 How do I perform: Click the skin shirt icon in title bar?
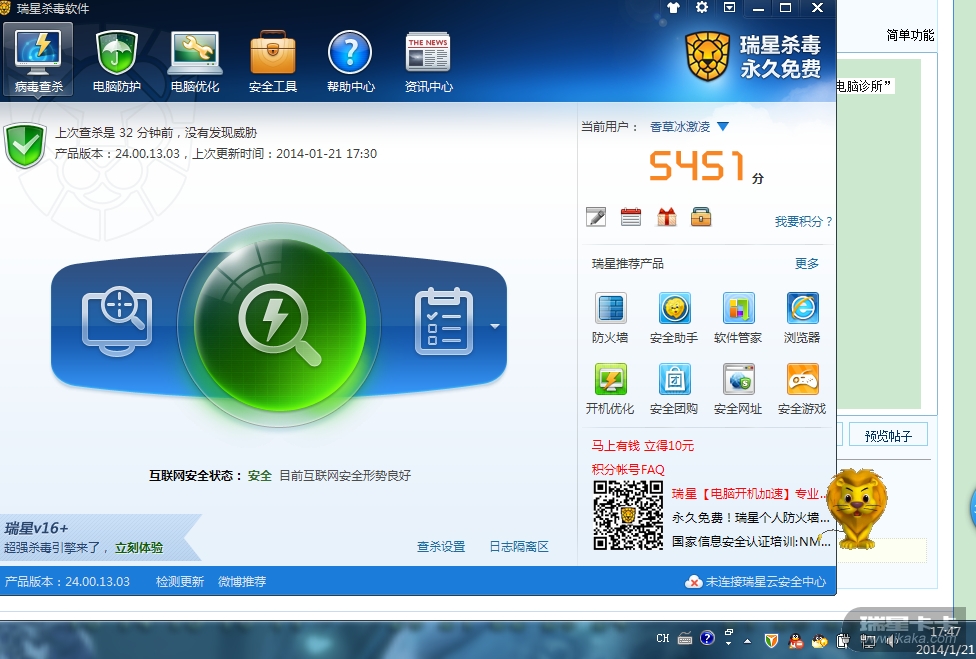pos(673,7)
